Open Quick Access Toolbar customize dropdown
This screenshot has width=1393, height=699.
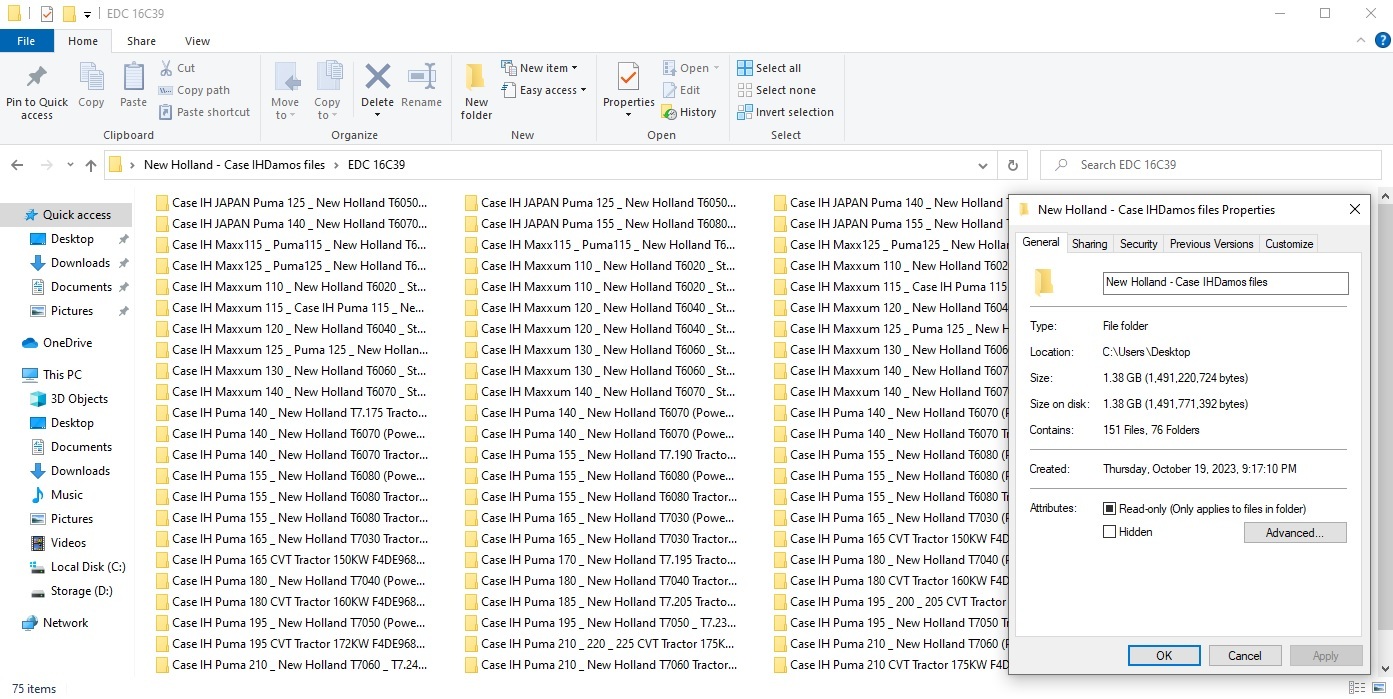88,14
